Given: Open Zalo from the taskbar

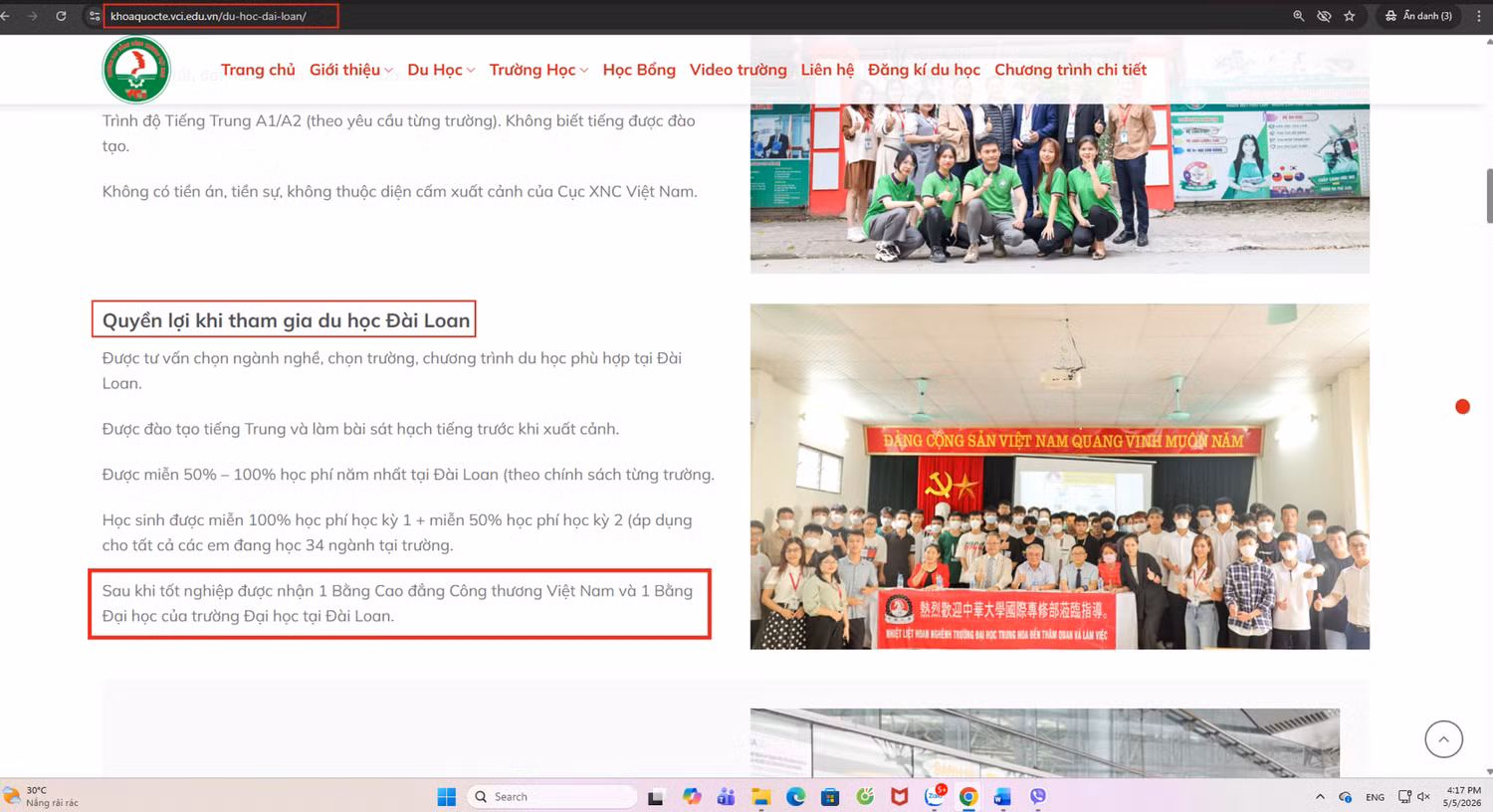Looking at the screenshot, I should click(x=935, y=795).
